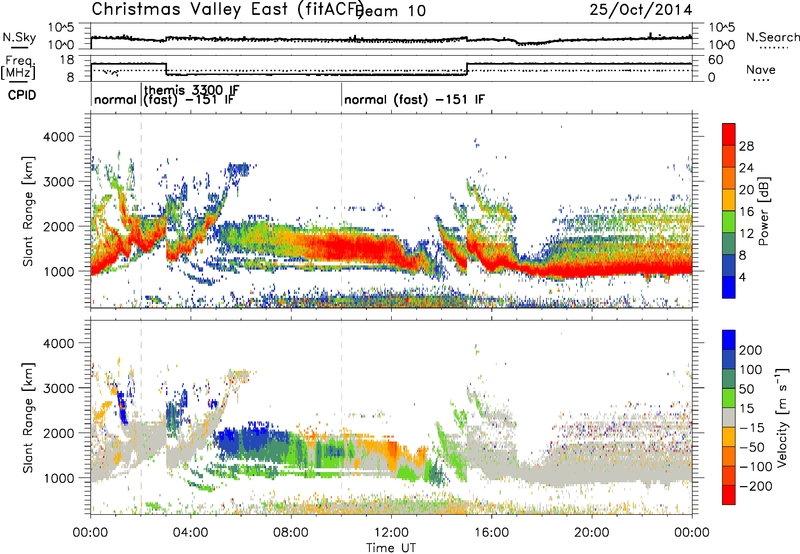Click the '-15' velocity colorbar label

point(752,428)
